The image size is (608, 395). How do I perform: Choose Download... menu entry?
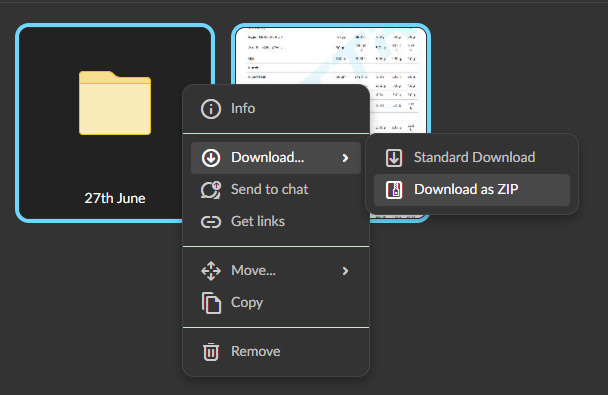(x=276, y=158)
